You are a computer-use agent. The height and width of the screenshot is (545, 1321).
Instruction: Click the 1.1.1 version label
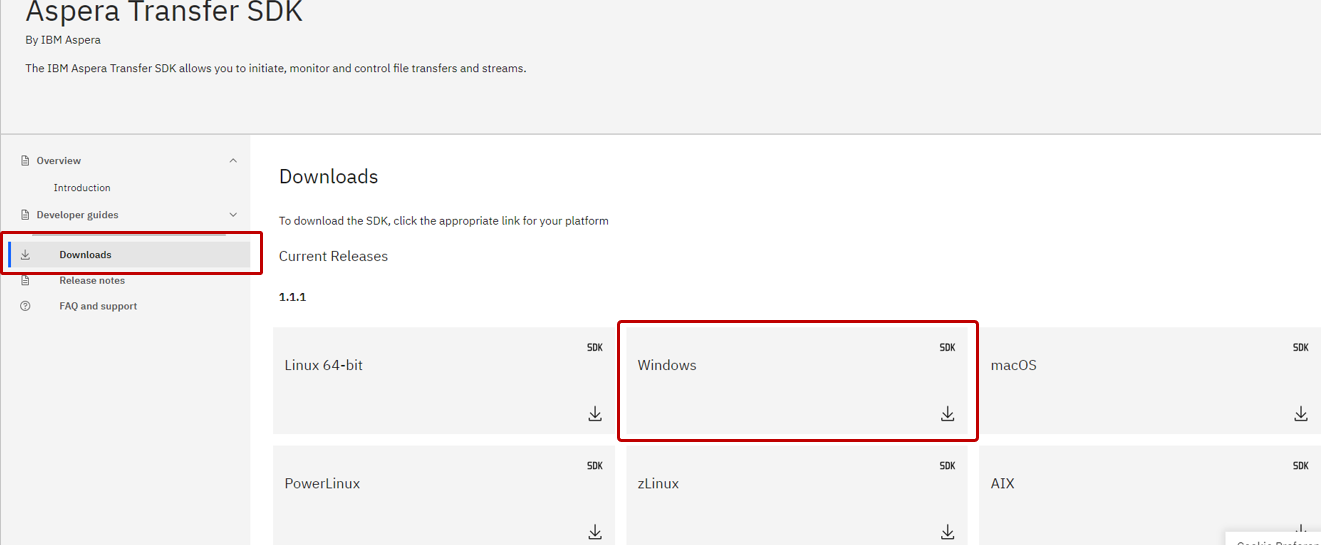click(292, 297)
